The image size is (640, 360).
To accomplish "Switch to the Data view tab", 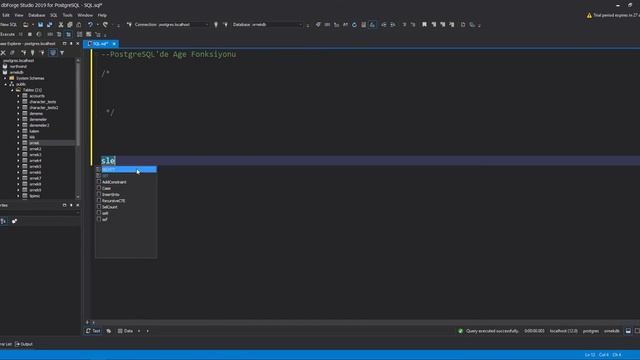I will pos(125,331).
